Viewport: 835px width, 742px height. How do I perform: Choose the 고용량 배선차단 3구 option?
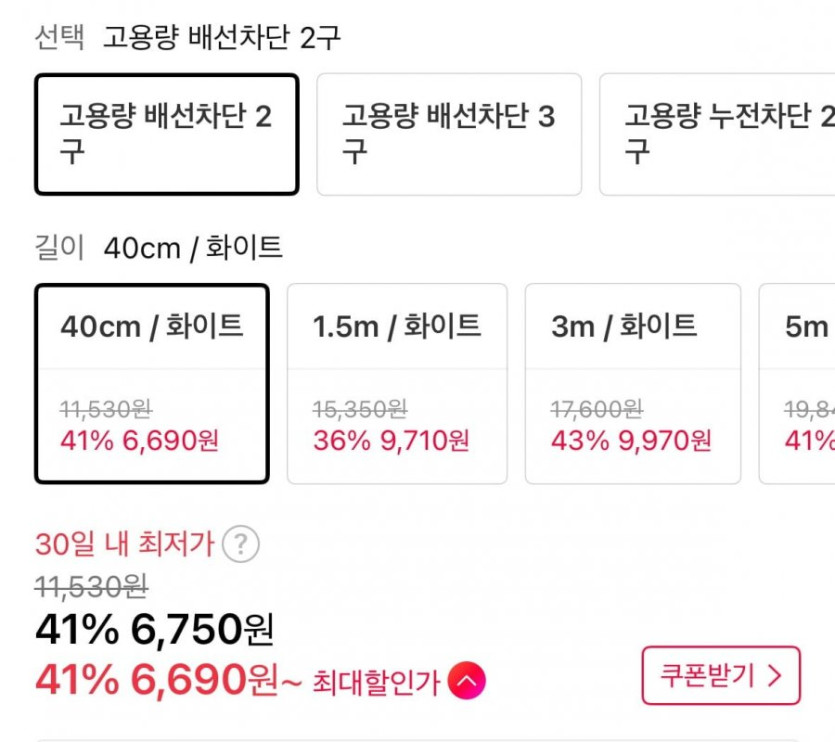449,134
